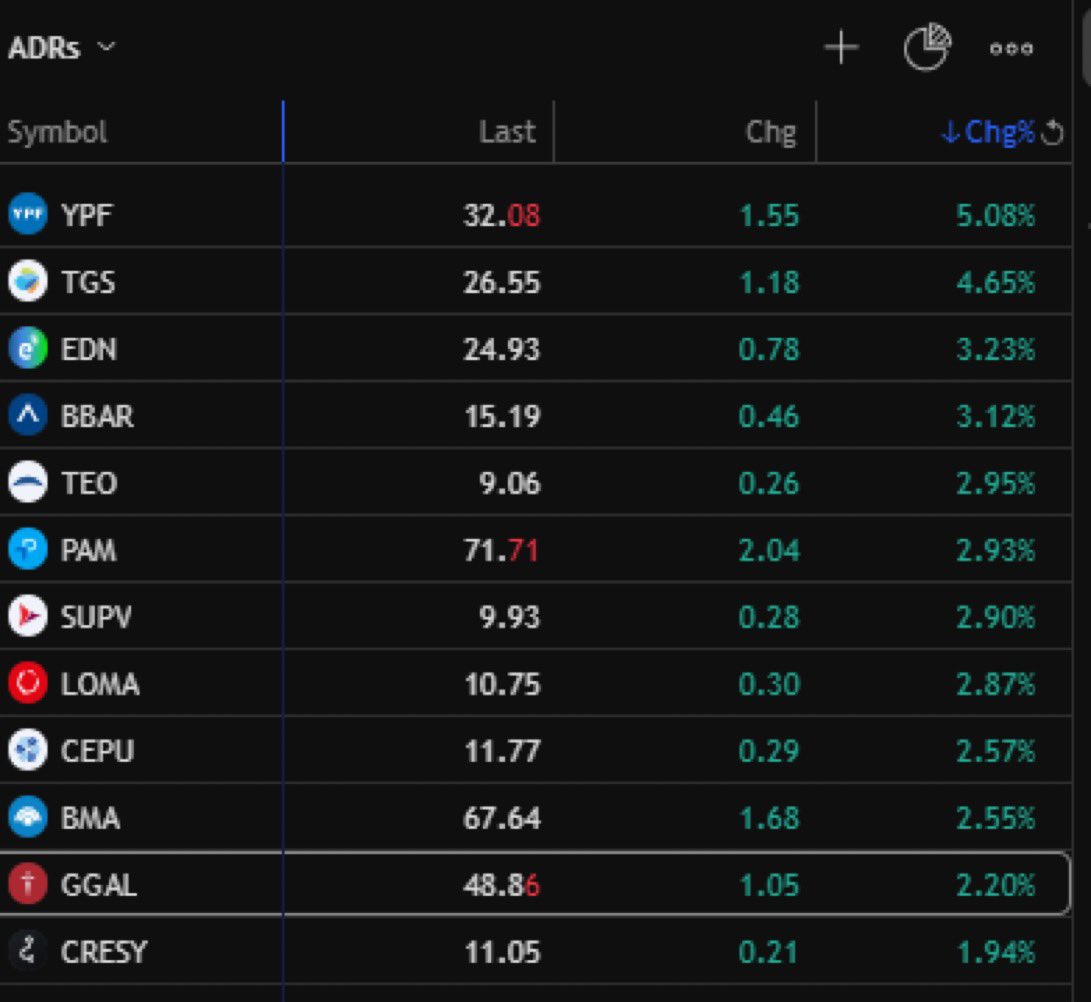
Task: Select the SUPV symbol name
Action: tap(96, 617)
